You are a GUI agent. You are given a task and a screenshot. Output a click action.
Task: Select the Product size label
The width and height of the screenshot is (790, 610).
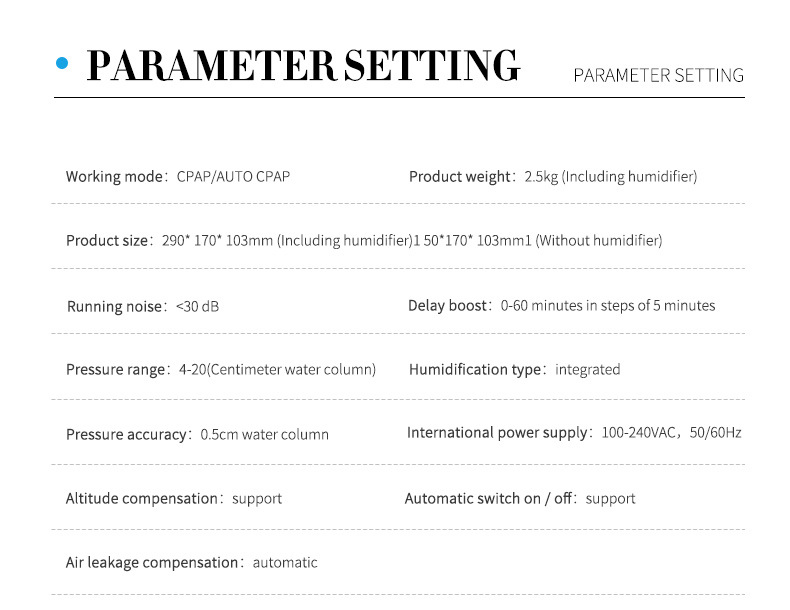(107, 241)
